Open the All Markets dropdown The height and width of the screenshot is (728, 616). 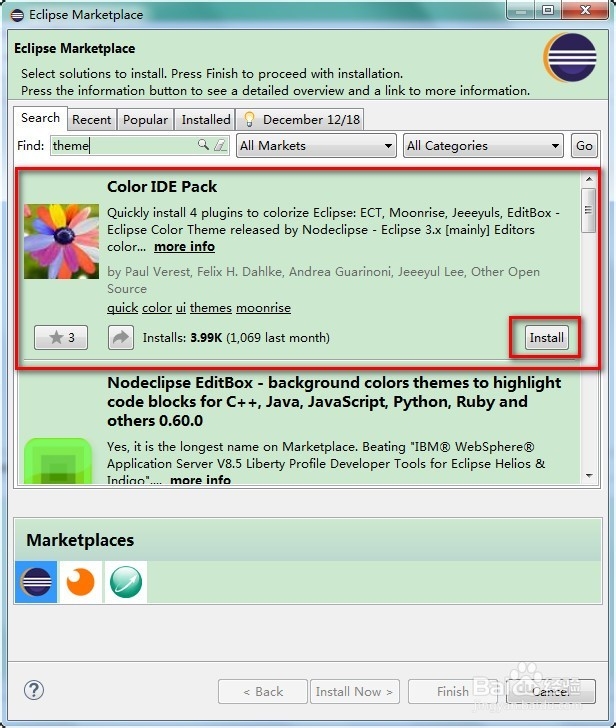point(316,146)
